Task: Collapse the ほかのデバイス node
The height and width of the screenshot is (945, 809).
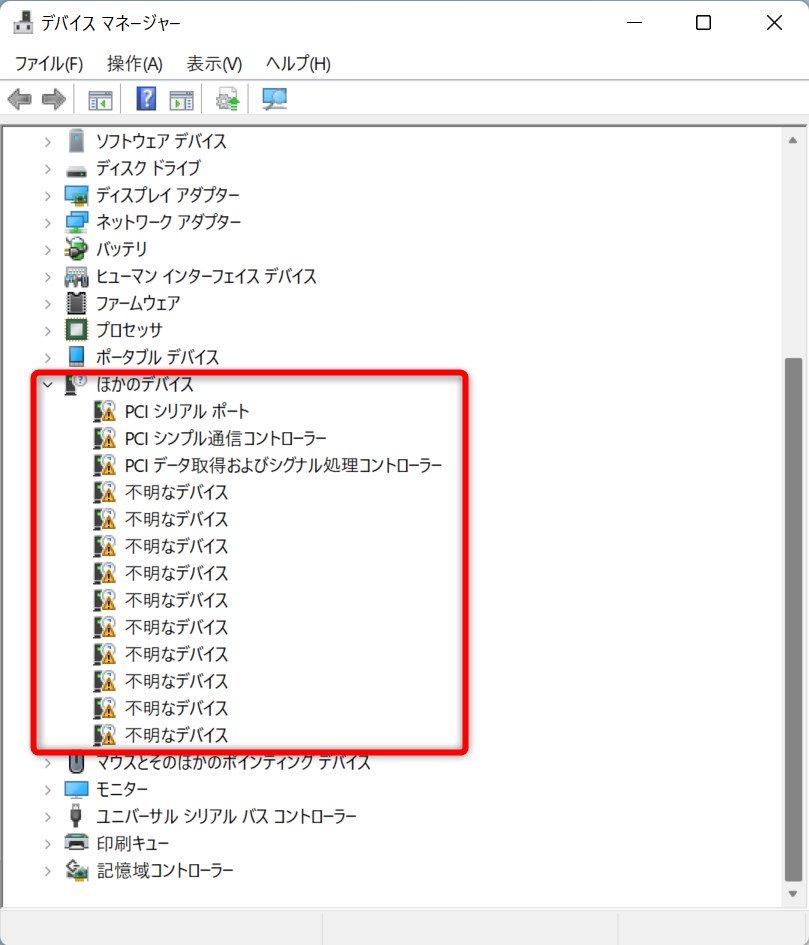Action: 48,385
